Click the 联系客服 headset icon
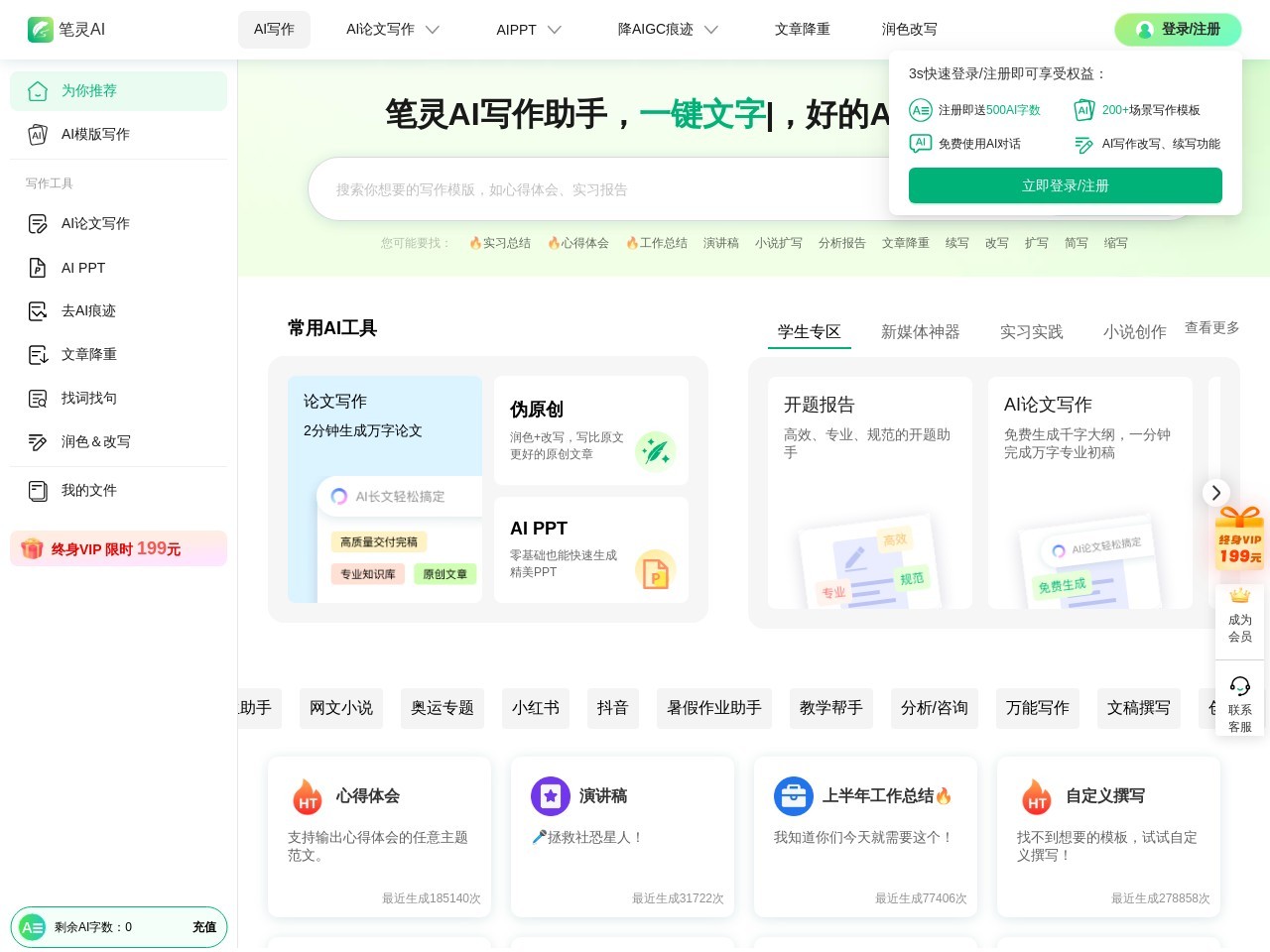Viewport: 1270px width, 952px height. tap(1239, 686)
